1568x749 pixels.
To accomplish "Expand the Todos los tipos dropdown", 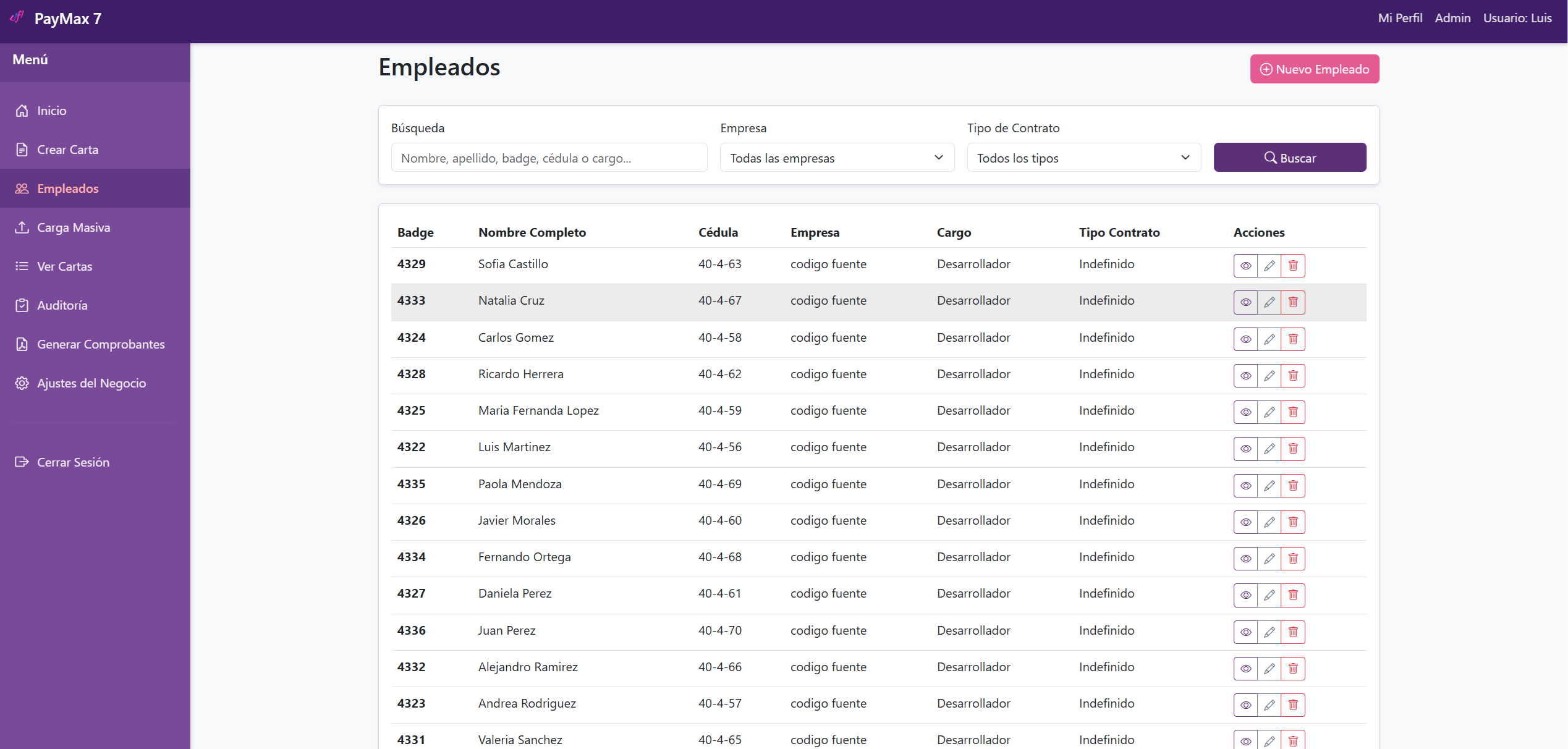I will pos(1083,158).
